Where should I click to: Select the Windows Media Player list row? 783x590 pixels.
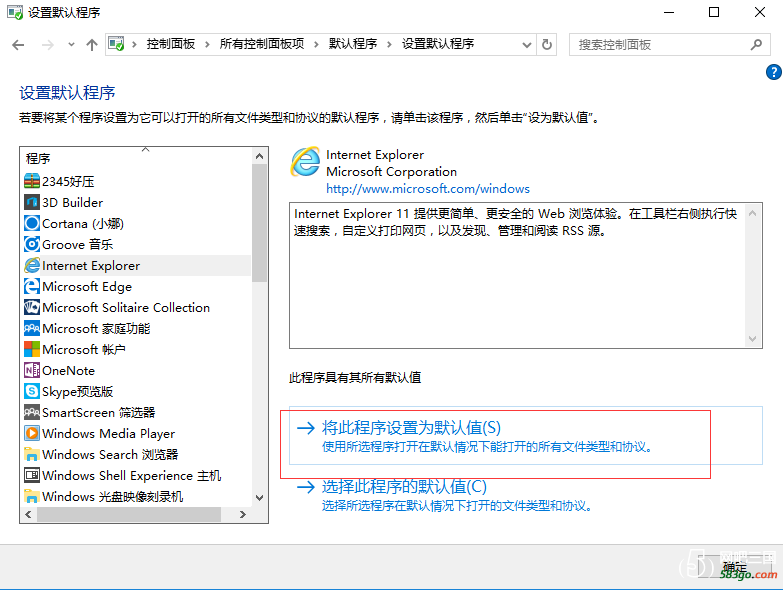point(136,433)
